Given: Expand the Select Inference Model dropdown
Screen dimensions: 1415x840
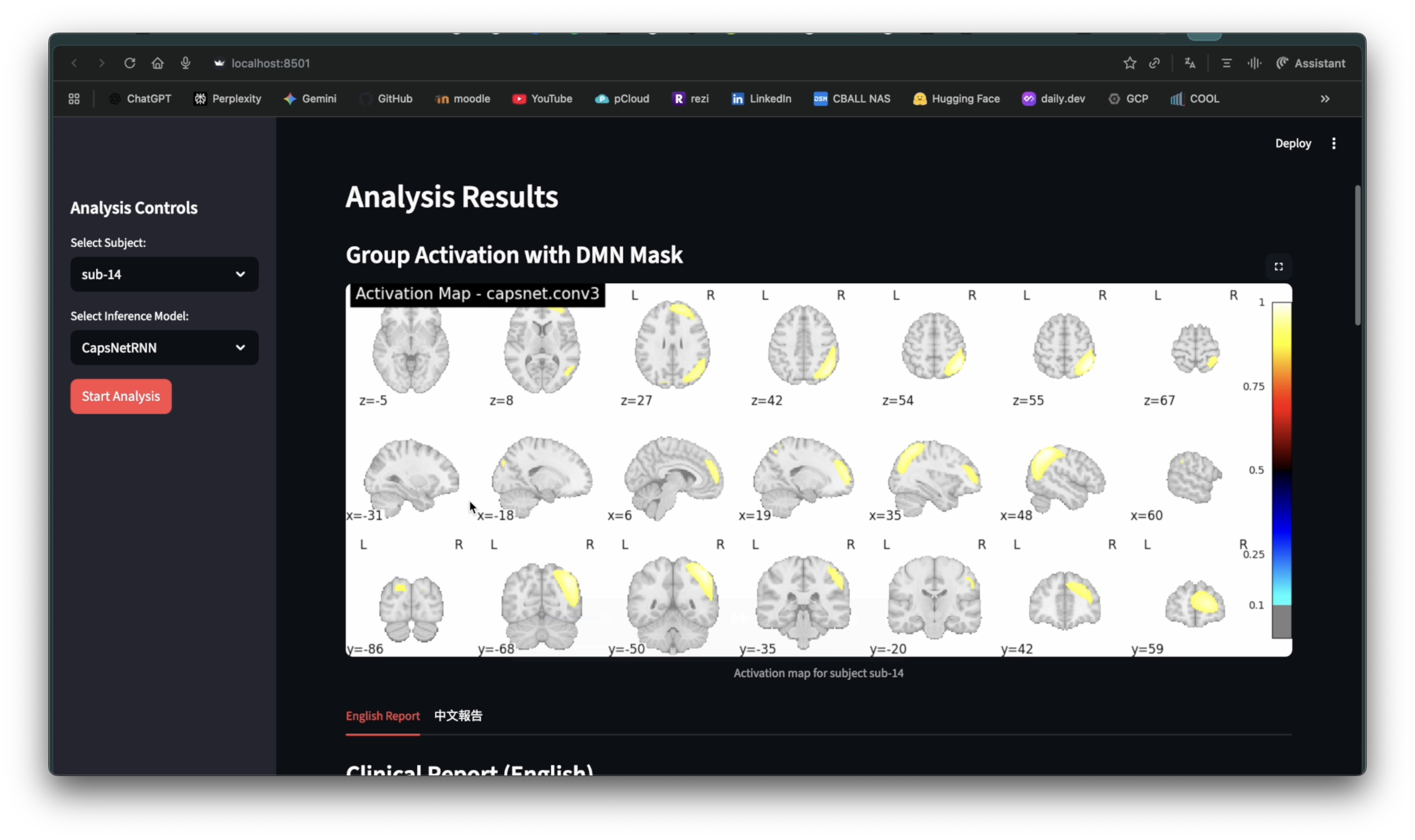Looking at the screenshot, I should (x=164, y=348).
